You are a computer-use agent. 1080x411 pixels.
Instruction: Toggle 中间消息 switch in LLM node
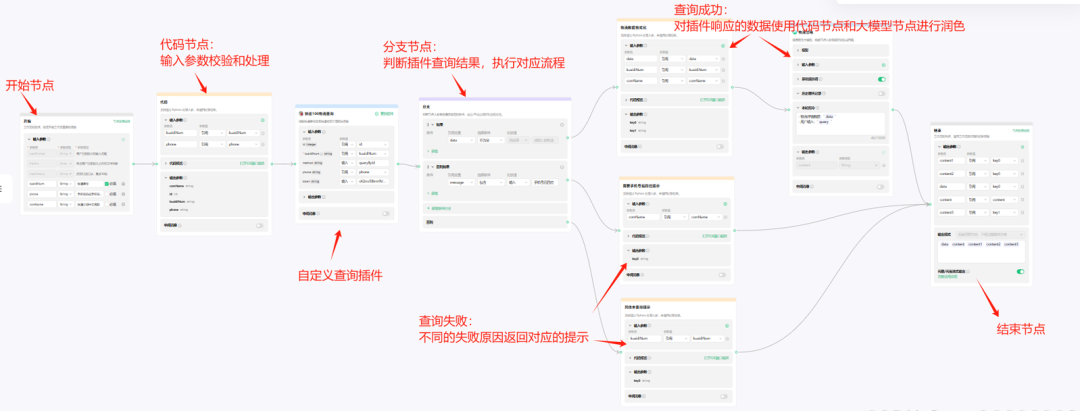click(x=880, y=187)
